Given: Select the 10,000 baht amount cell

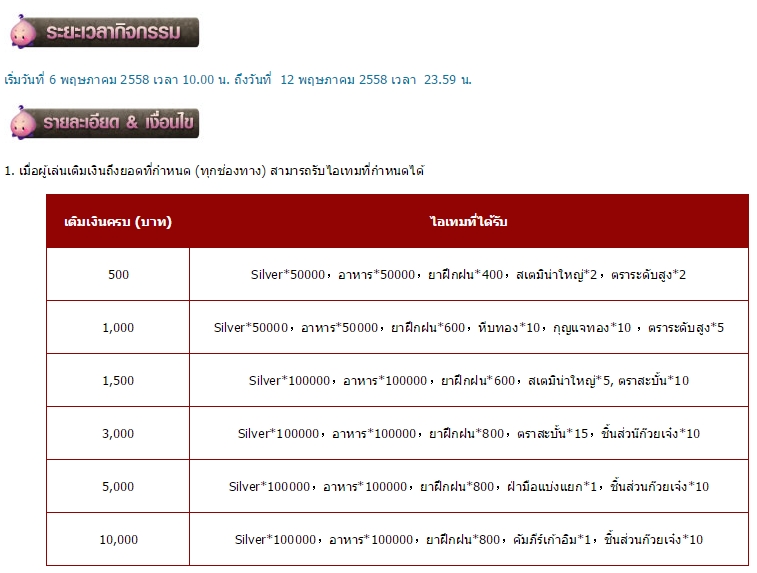Looking at the screenshot, I should coord(118,539).
